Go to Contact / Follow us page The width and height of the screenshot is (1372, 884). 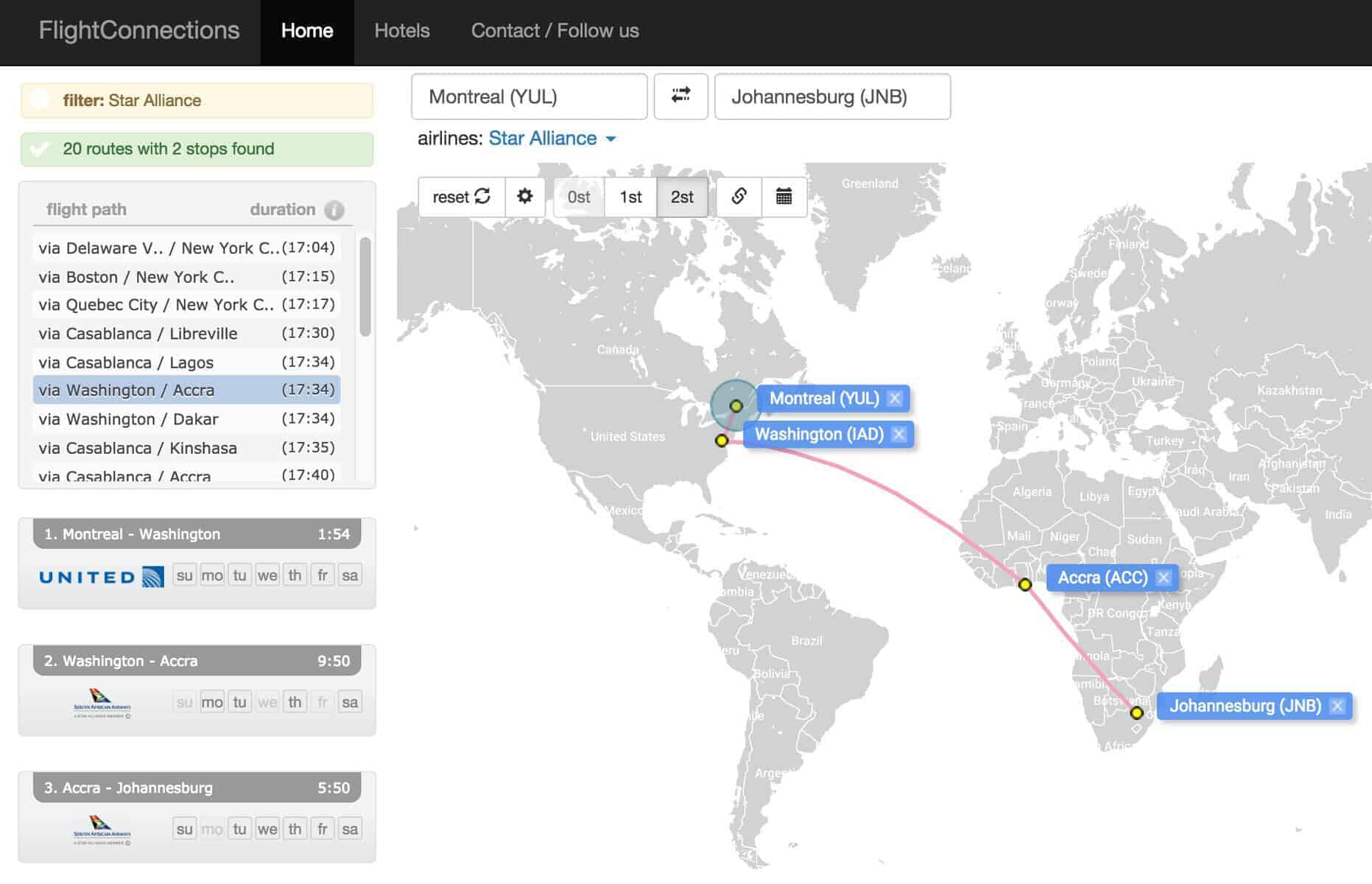tap(555, 31)
